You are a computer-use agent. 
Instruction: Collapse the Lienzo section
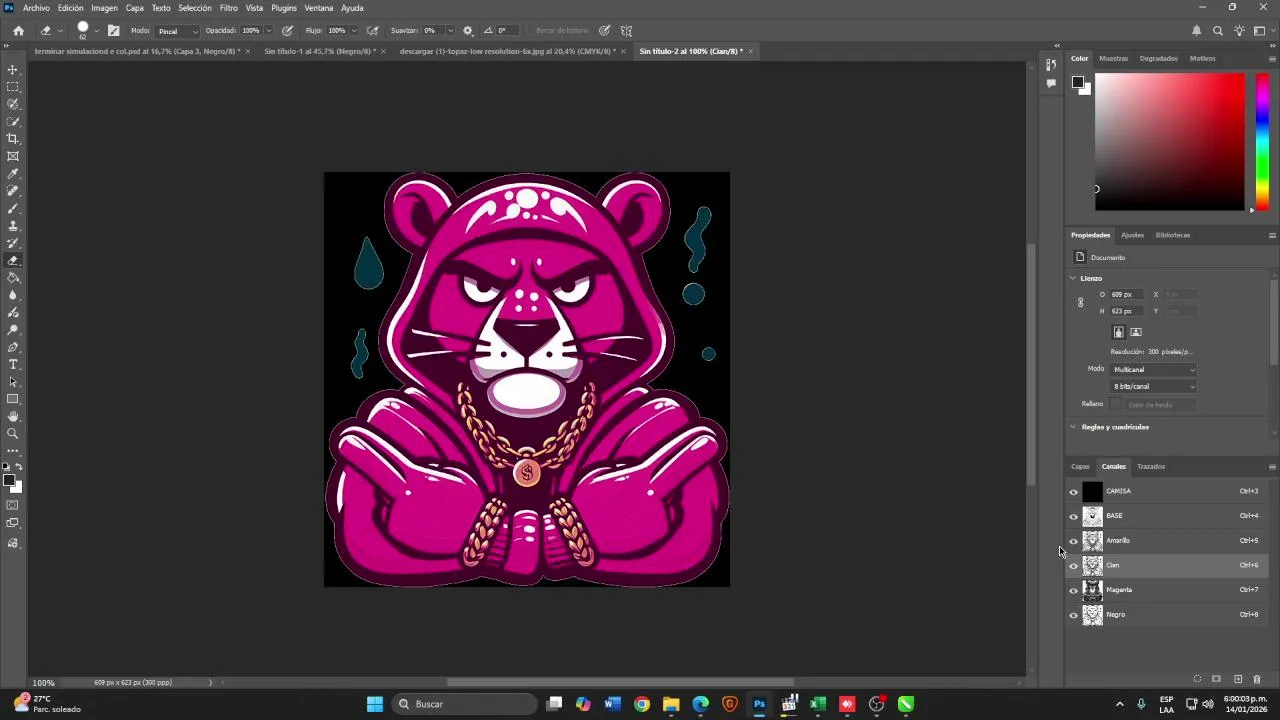coord(1073,278)
